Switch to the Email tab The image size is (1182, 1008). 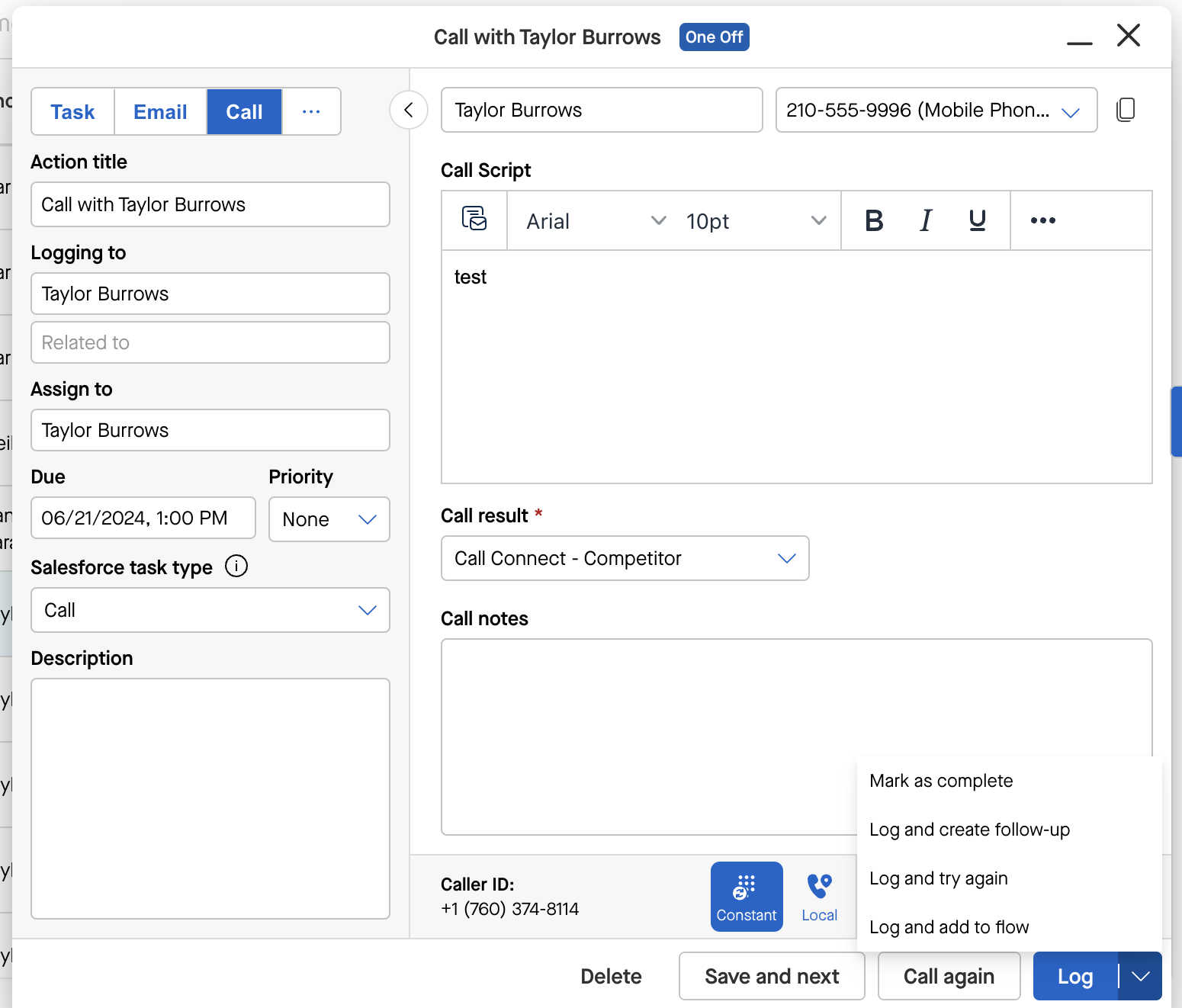[x=160, y=112]
